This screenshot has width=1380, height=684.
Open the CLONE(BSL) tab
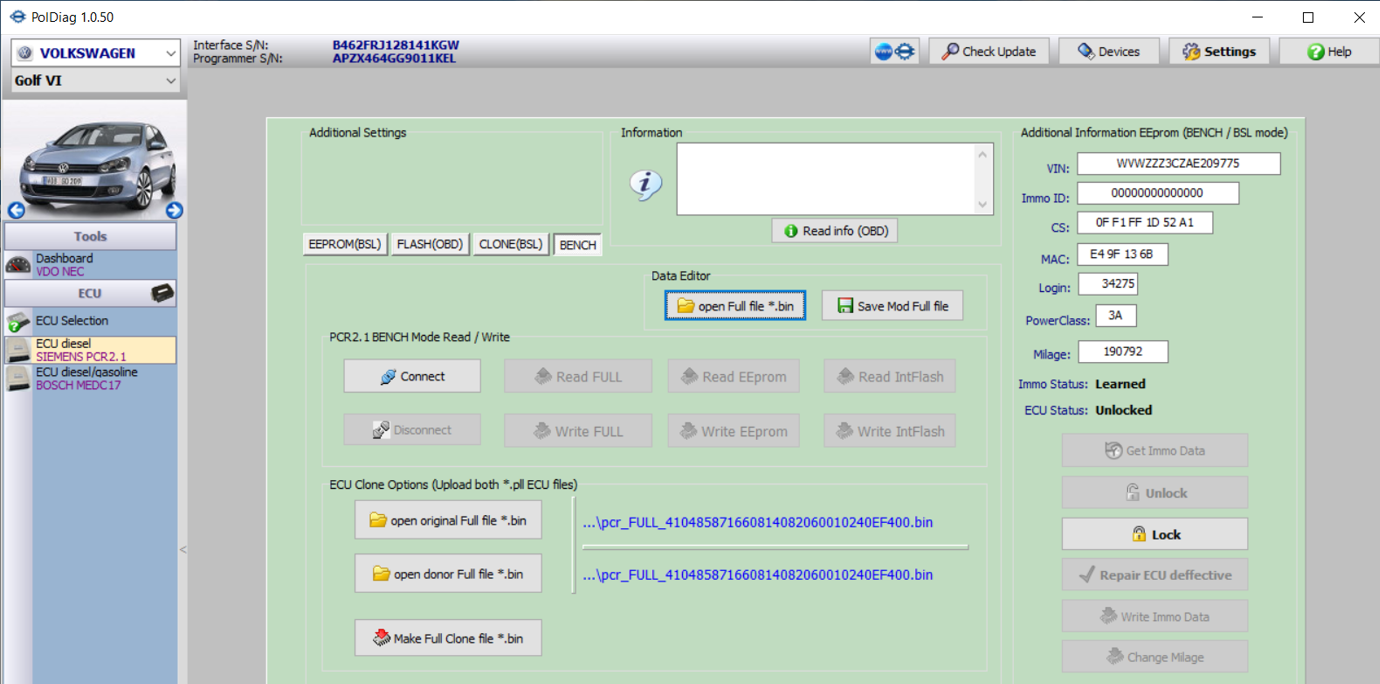coord(511,244)
